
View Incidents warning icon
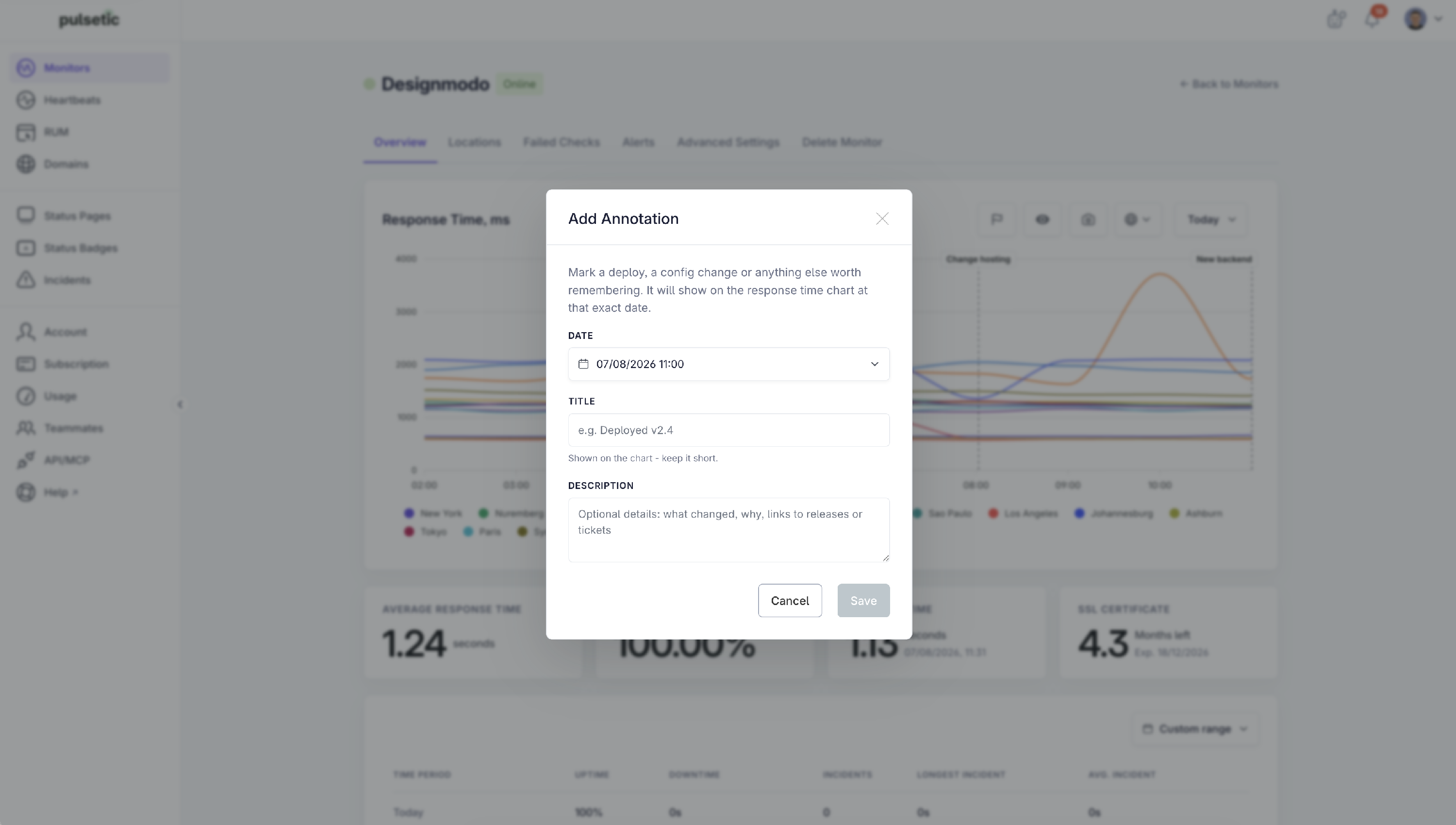tap(26, 280)
